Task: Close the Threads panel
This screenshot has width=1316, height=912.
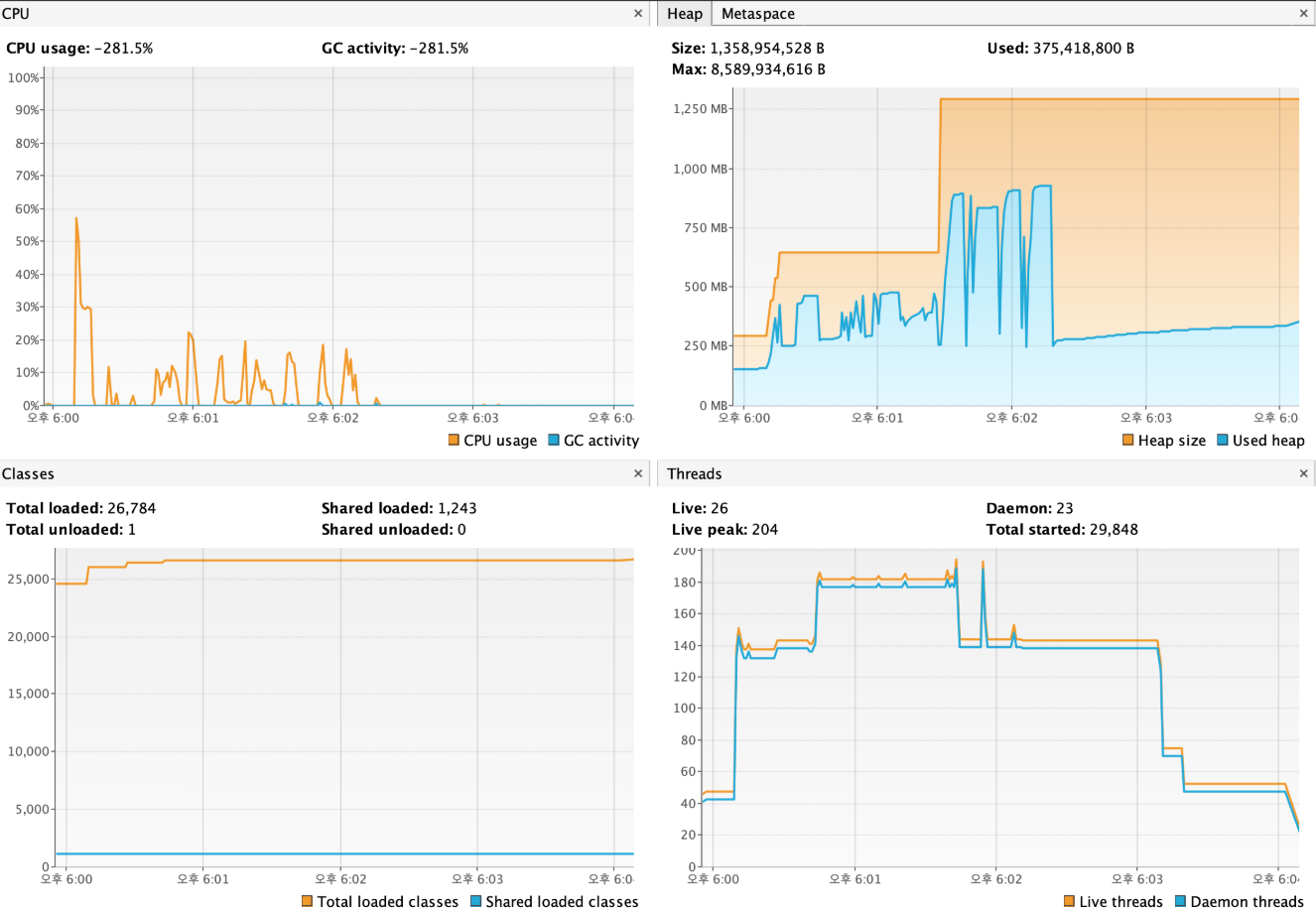Action: [1303, 474]
